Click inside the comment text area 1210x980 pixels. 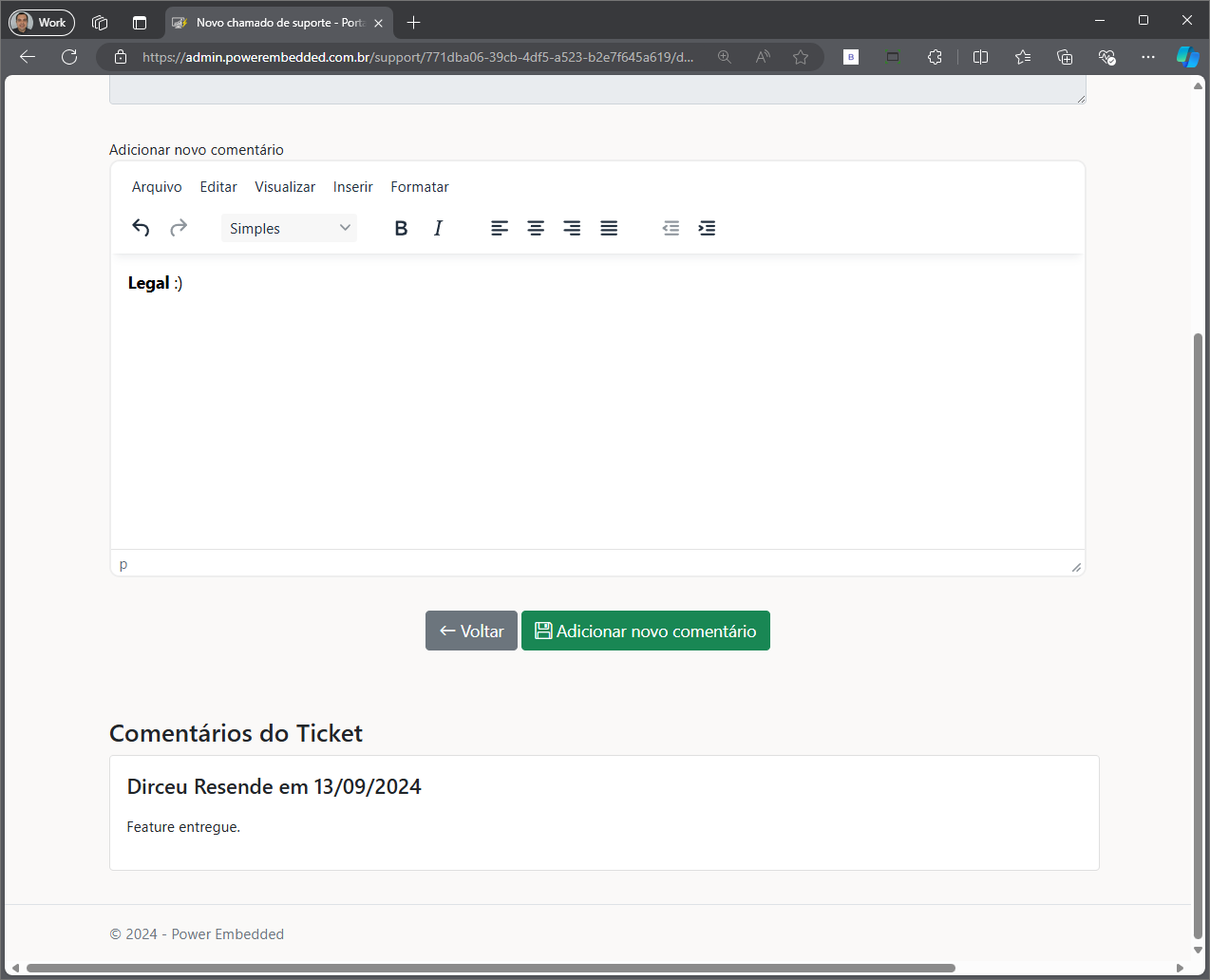pyautogui.click(x=596, y=408)
